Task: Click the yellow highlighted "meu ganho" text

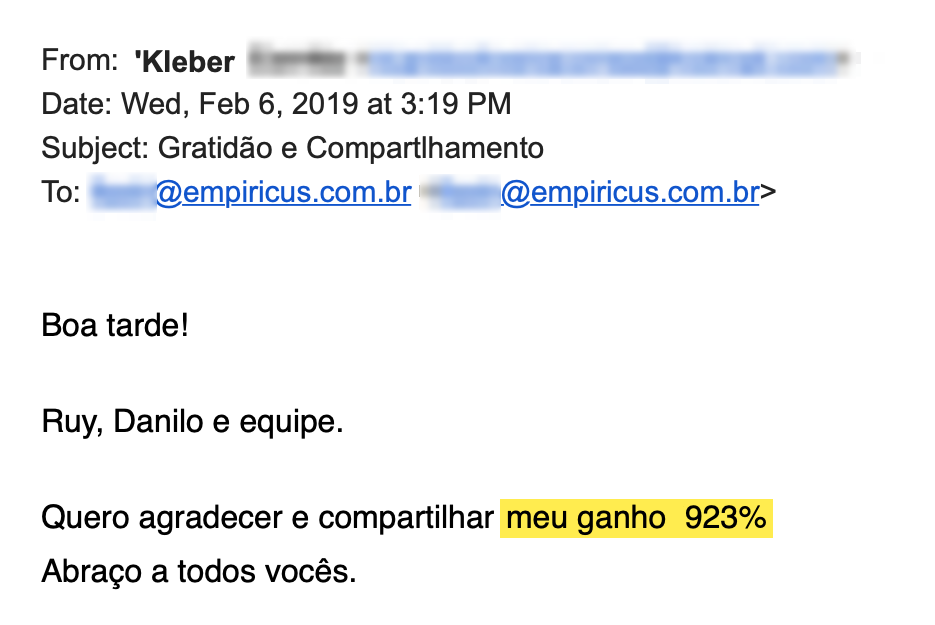Action: point(585,518)
